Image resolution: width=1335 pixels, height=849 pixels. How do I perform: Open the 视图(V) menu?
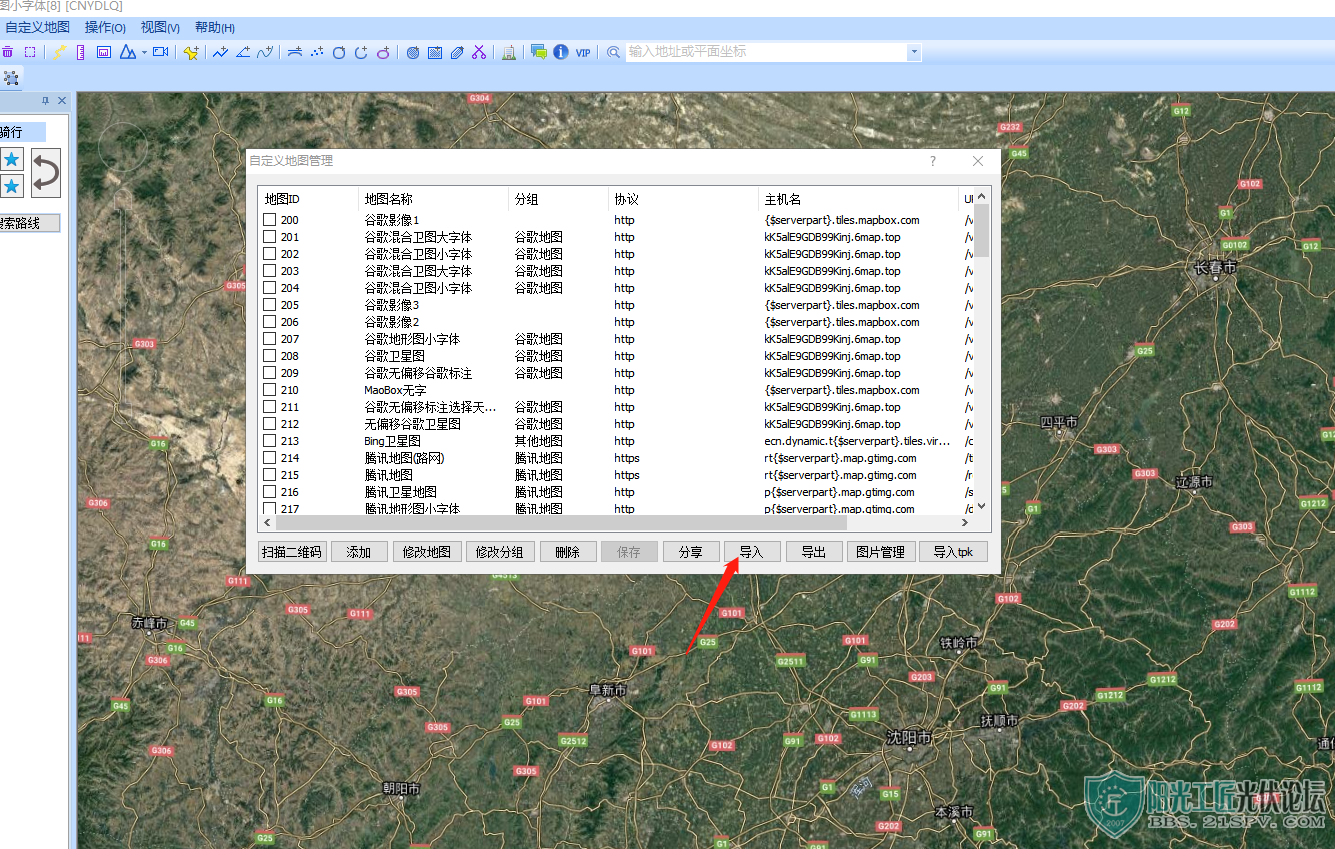160,28
